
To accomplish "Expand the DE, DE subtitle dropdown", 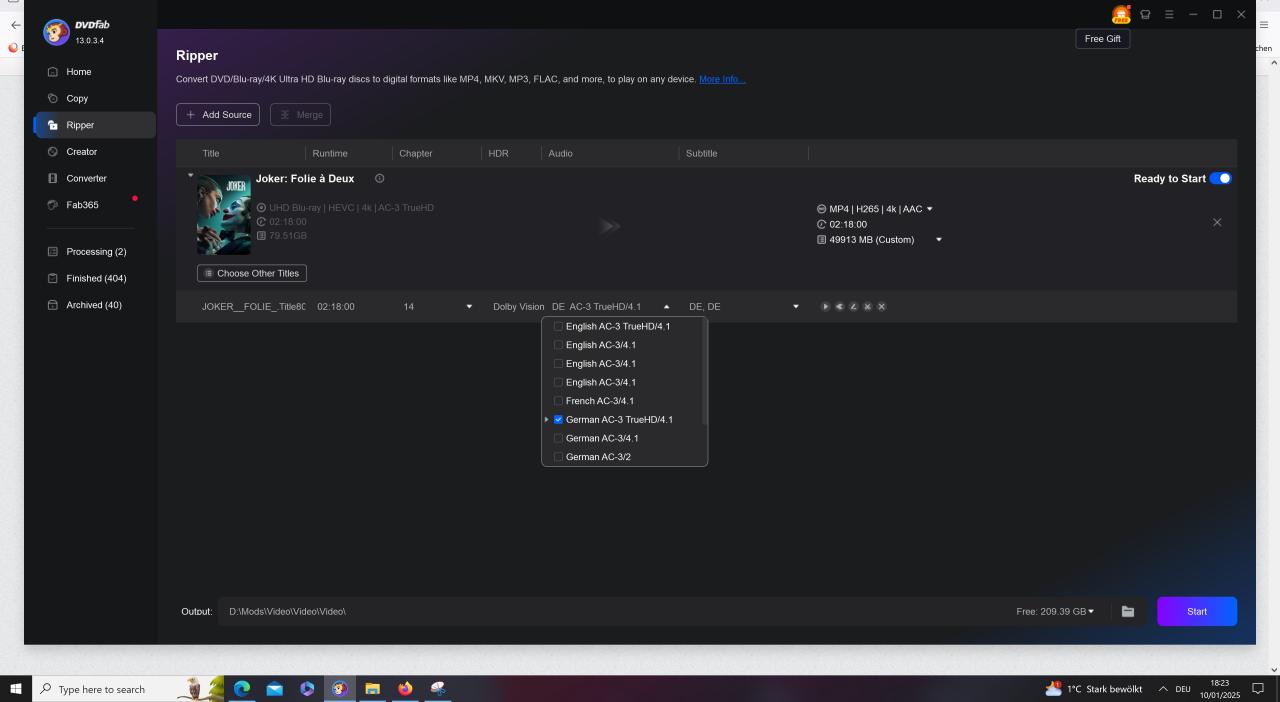I will coord(795,307).
